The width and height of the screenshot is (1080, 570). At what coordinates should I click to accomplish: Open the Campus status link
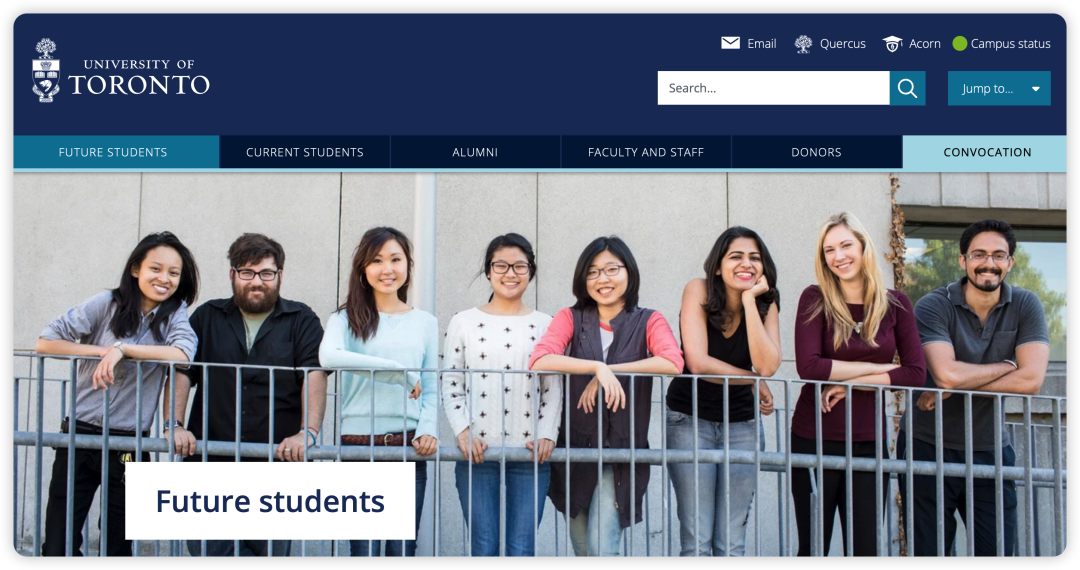click(1010, 43)
